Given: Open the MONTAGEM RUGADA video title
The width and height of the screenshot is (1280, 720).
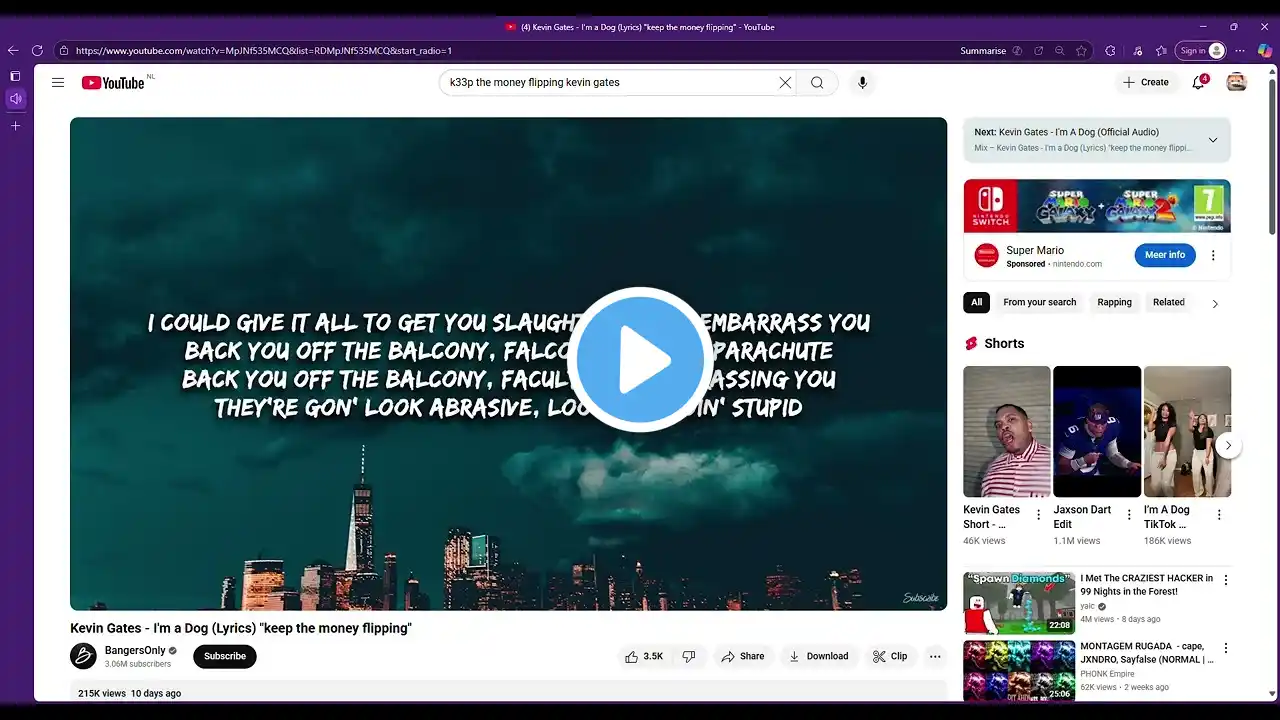Looking at the screenshot, I should pos(1147,652).
